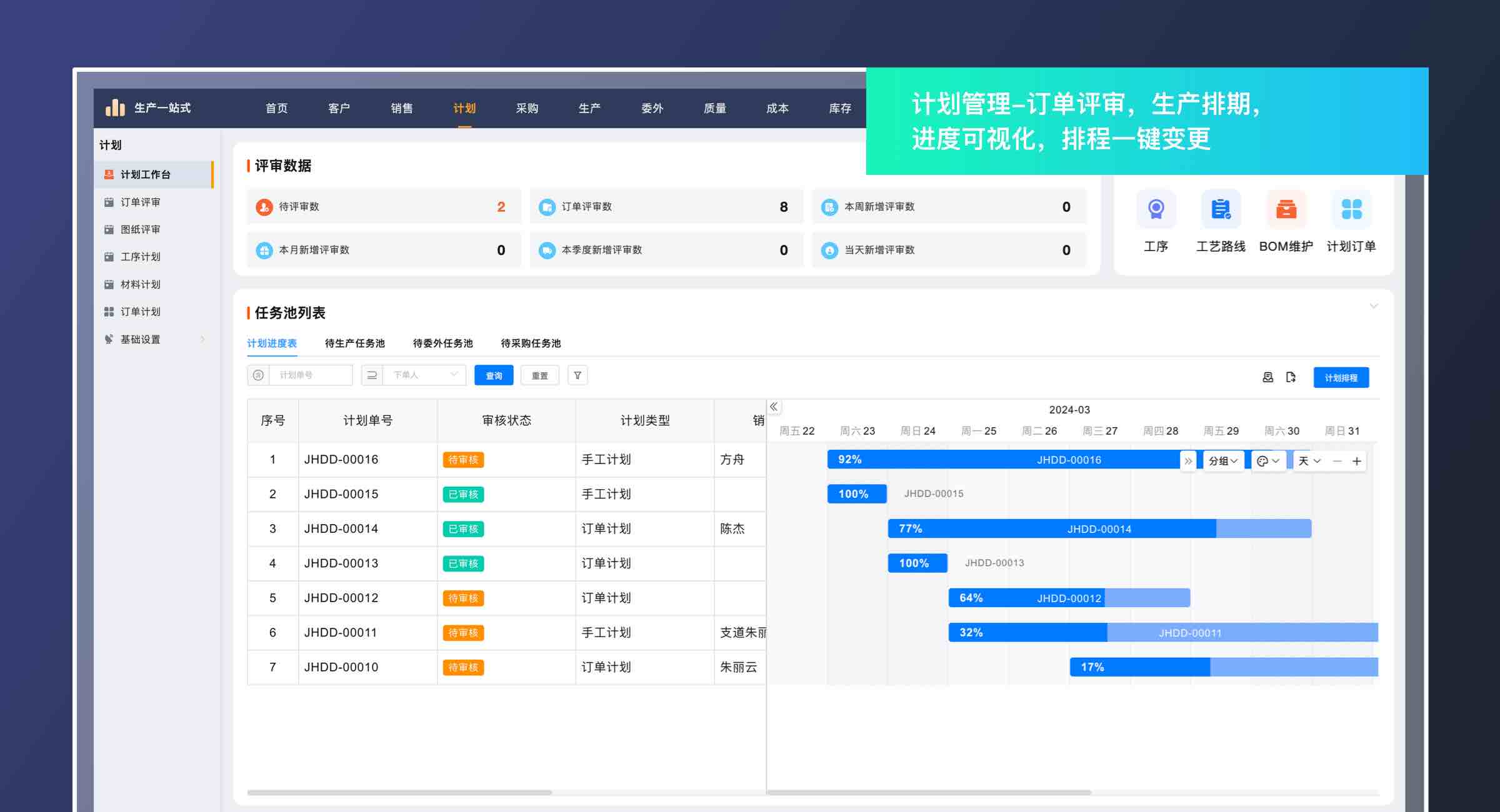Click the export file icon
The image size is (1500, 812).
(1291, 377)
